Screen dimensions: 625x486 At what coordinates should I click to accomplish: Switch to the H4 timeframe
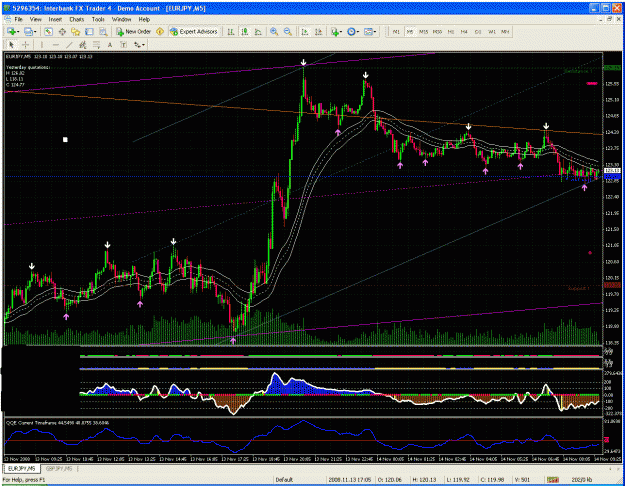(x=464, y=32)
